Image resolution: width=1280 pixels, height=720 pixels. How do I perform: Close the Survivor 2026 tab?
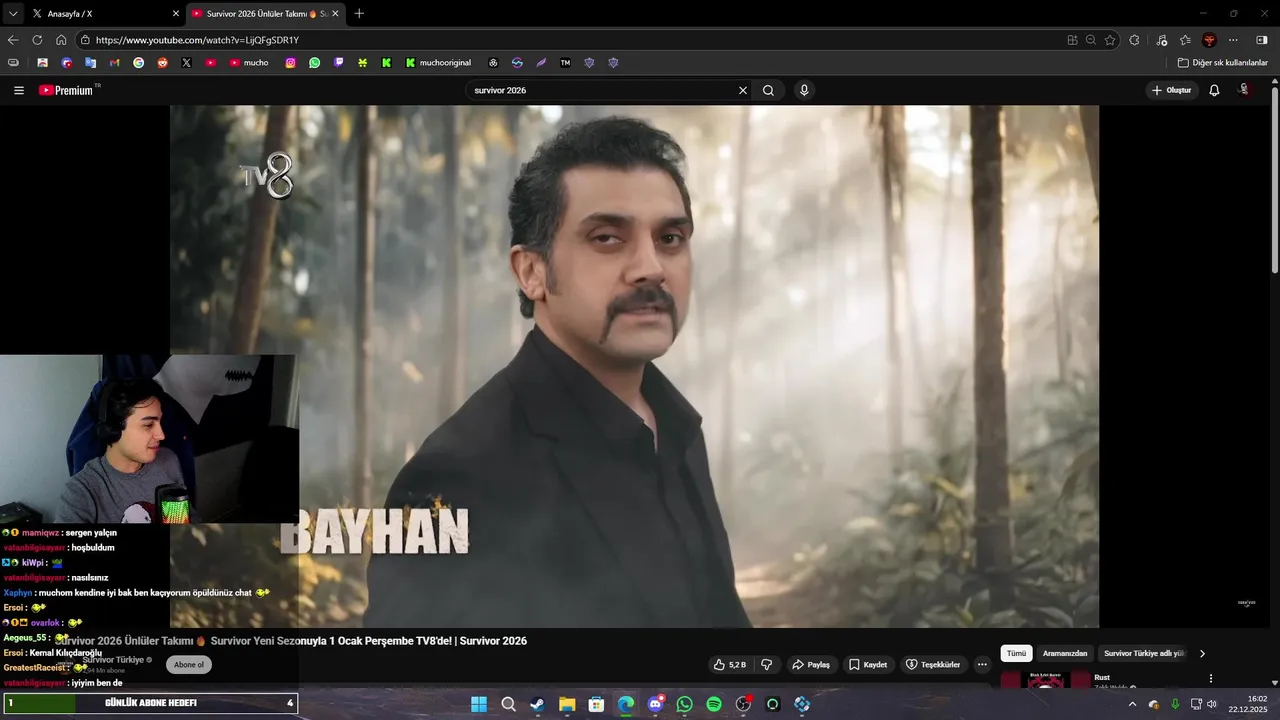[x=335, y=14]
